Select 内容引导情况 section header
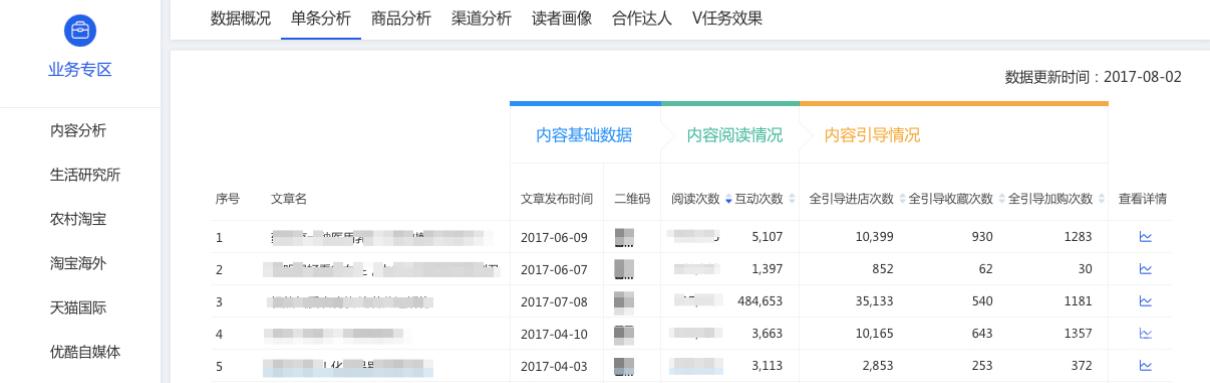The width and height of the screenshot is (1210, 383). coord(871,135)
